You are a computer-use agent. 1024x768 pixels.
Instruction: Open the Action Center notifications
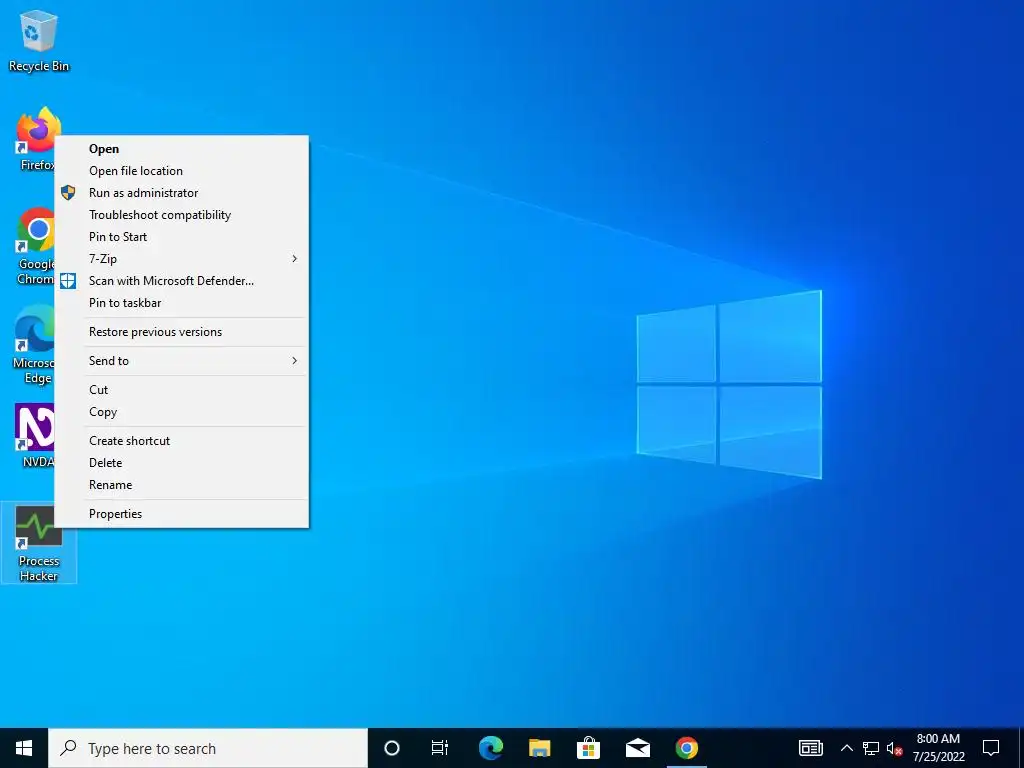[991, 748]
